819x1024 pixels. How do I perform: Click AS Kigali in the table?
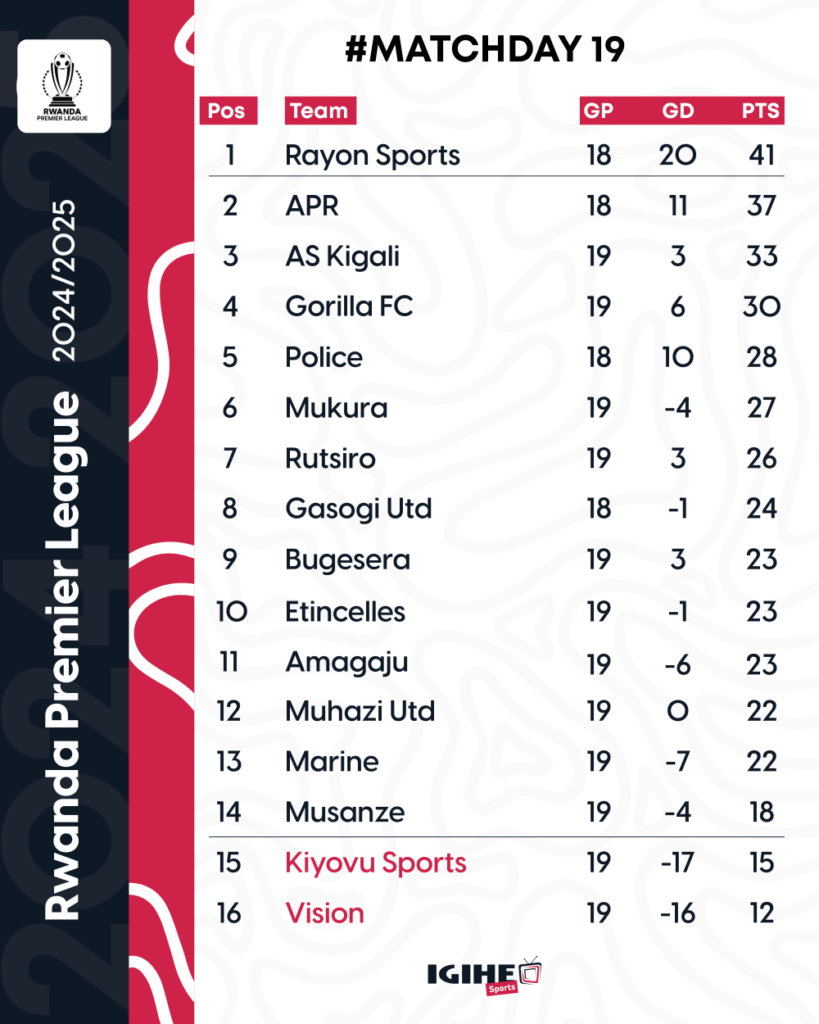coord(342,256)
